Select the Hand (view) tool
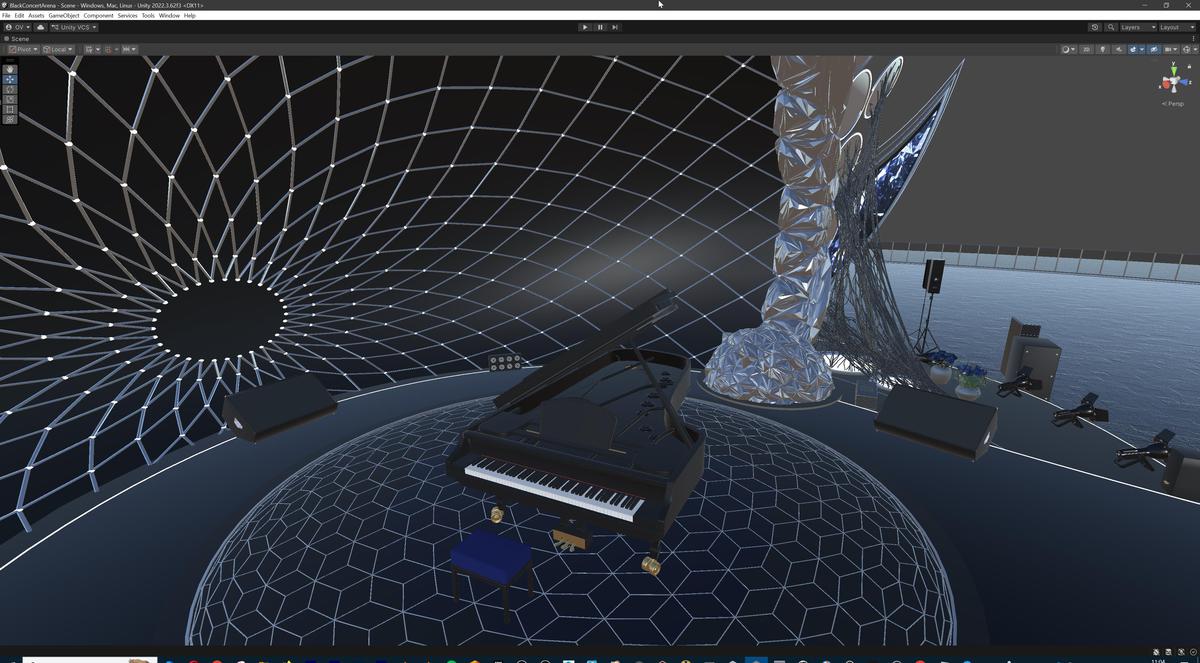 [10, 69]
